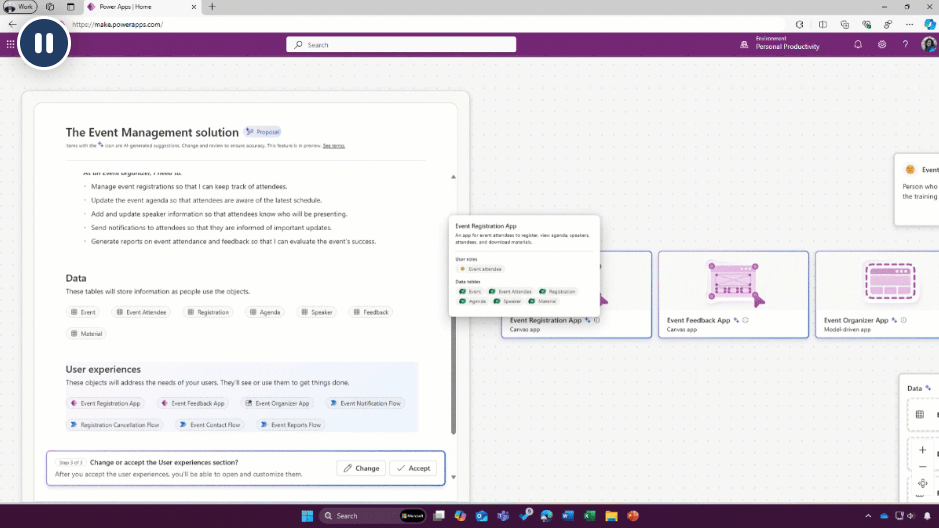
Task: Select the Event Organizer App chip
Action: pos(277,404)
